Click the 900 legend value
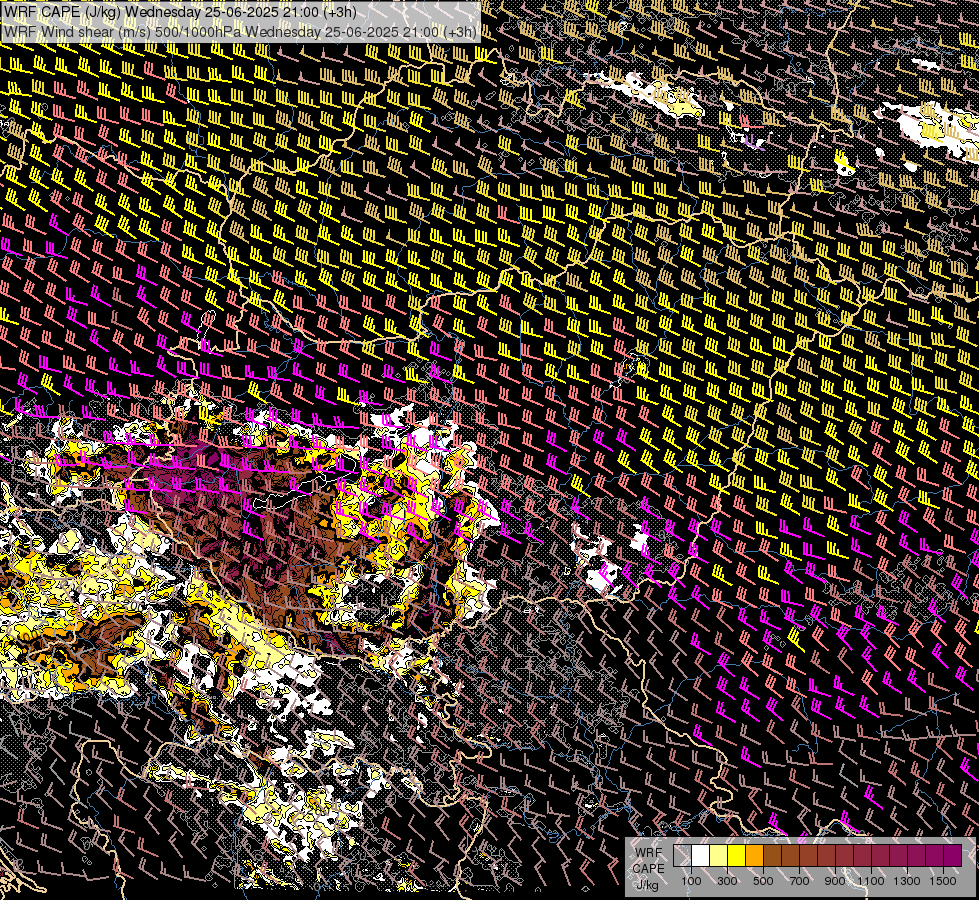The image size is (979, 900). 835,881
